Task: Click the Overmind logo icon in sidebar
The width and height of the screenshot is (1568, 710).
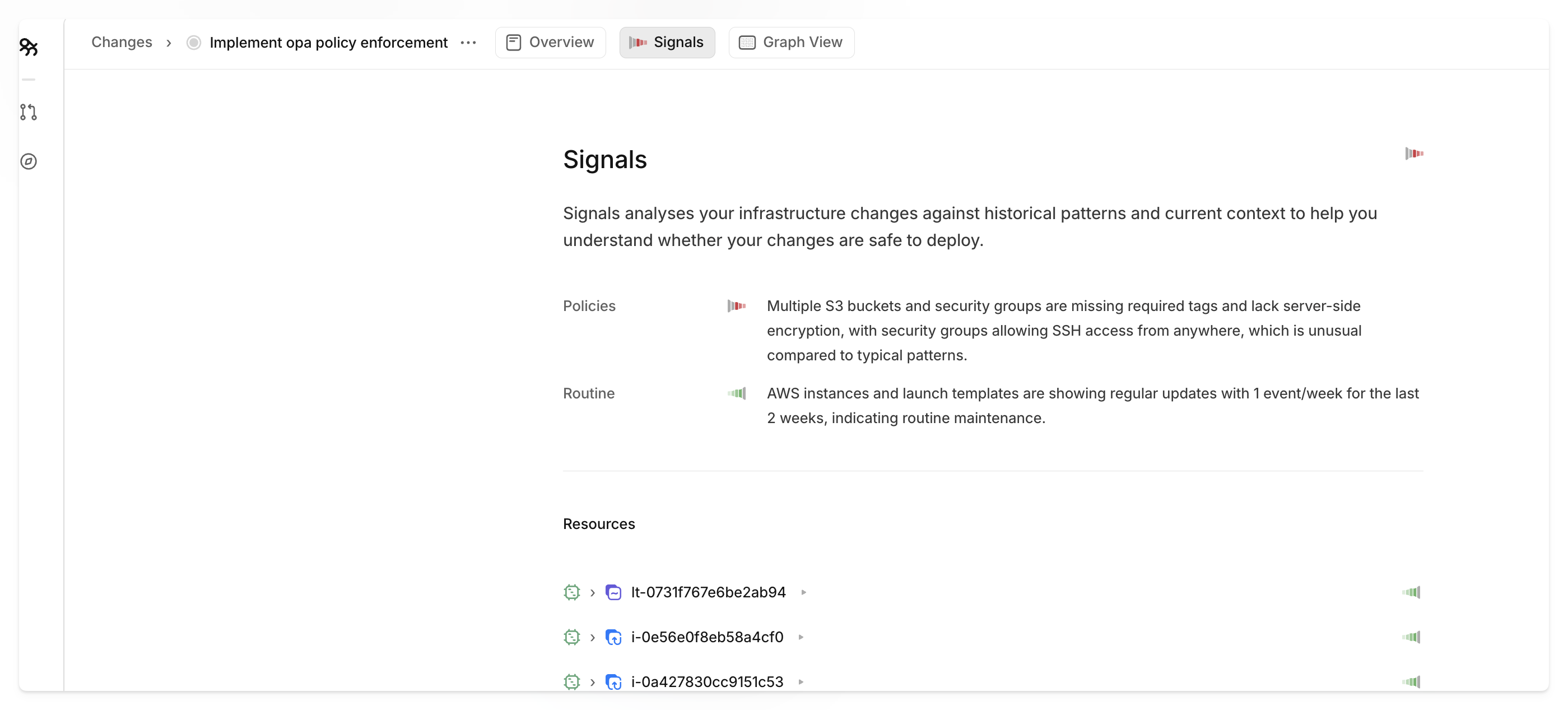Action: (29, 47)
